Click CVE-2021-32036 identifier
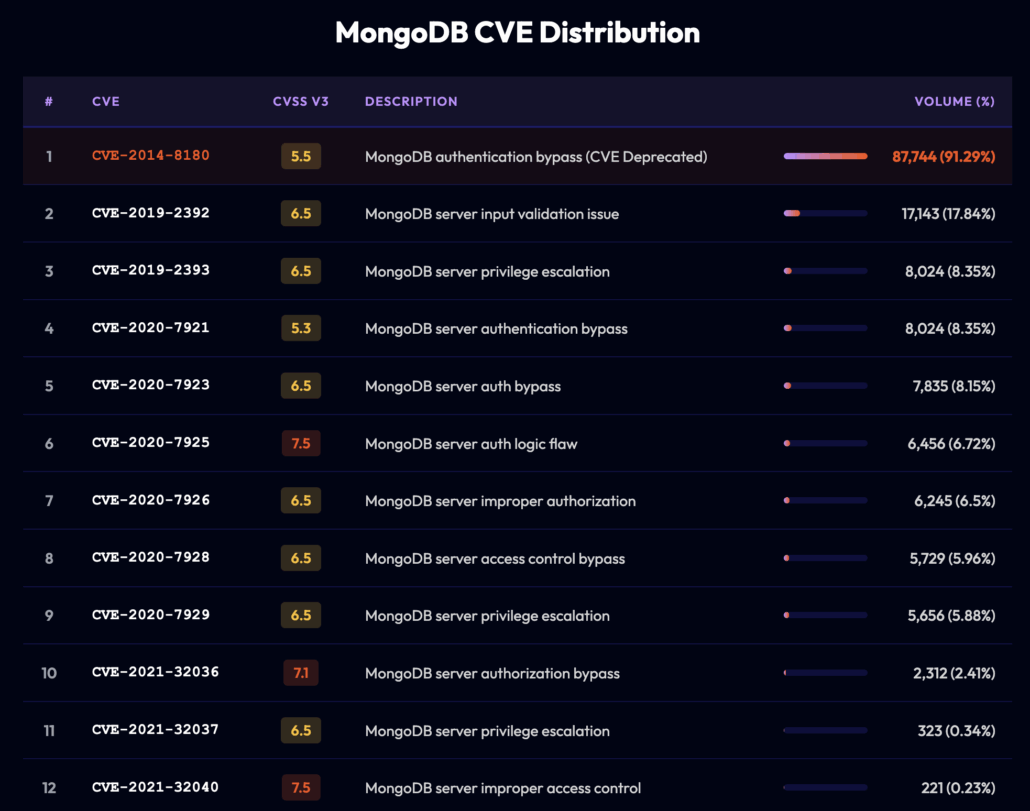 click(155, 673)
